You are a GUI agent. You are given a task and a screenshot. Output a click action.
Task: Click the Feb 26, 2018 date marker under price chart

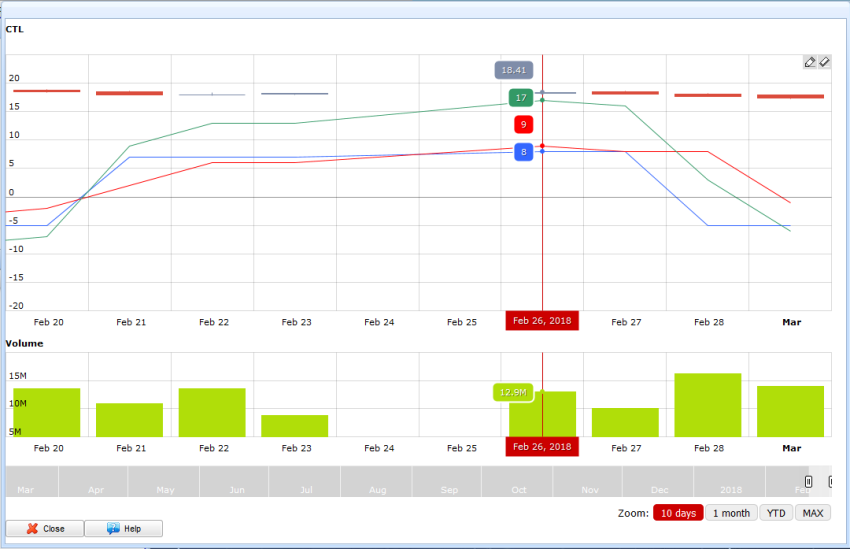point(542,321)
